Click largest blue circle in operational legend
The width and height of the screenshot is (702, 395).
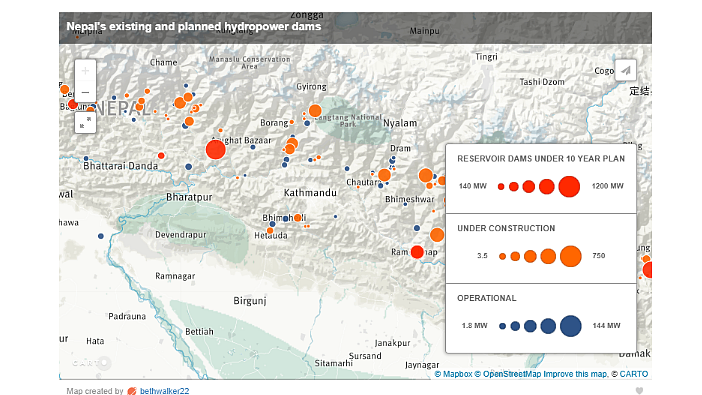pyautogui.click(x=570, y=326)
